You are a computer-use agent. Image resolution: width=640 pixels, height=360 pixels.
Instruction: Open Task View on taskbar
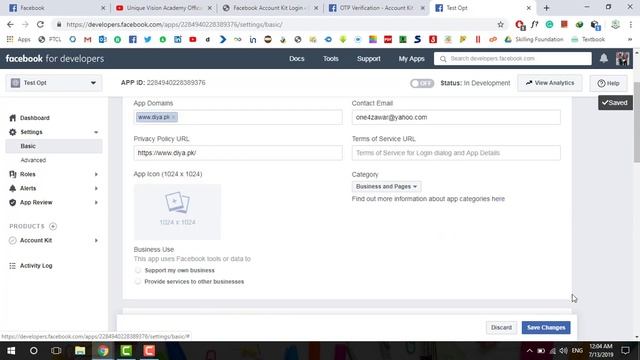pyautogui.click(x=56, y=351)
